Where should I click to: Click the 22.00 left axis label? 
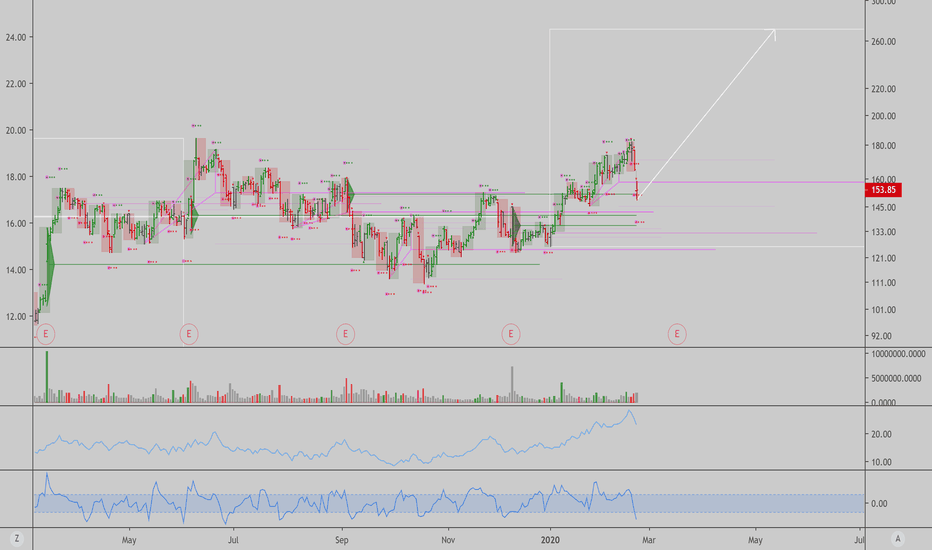[15, 84]
